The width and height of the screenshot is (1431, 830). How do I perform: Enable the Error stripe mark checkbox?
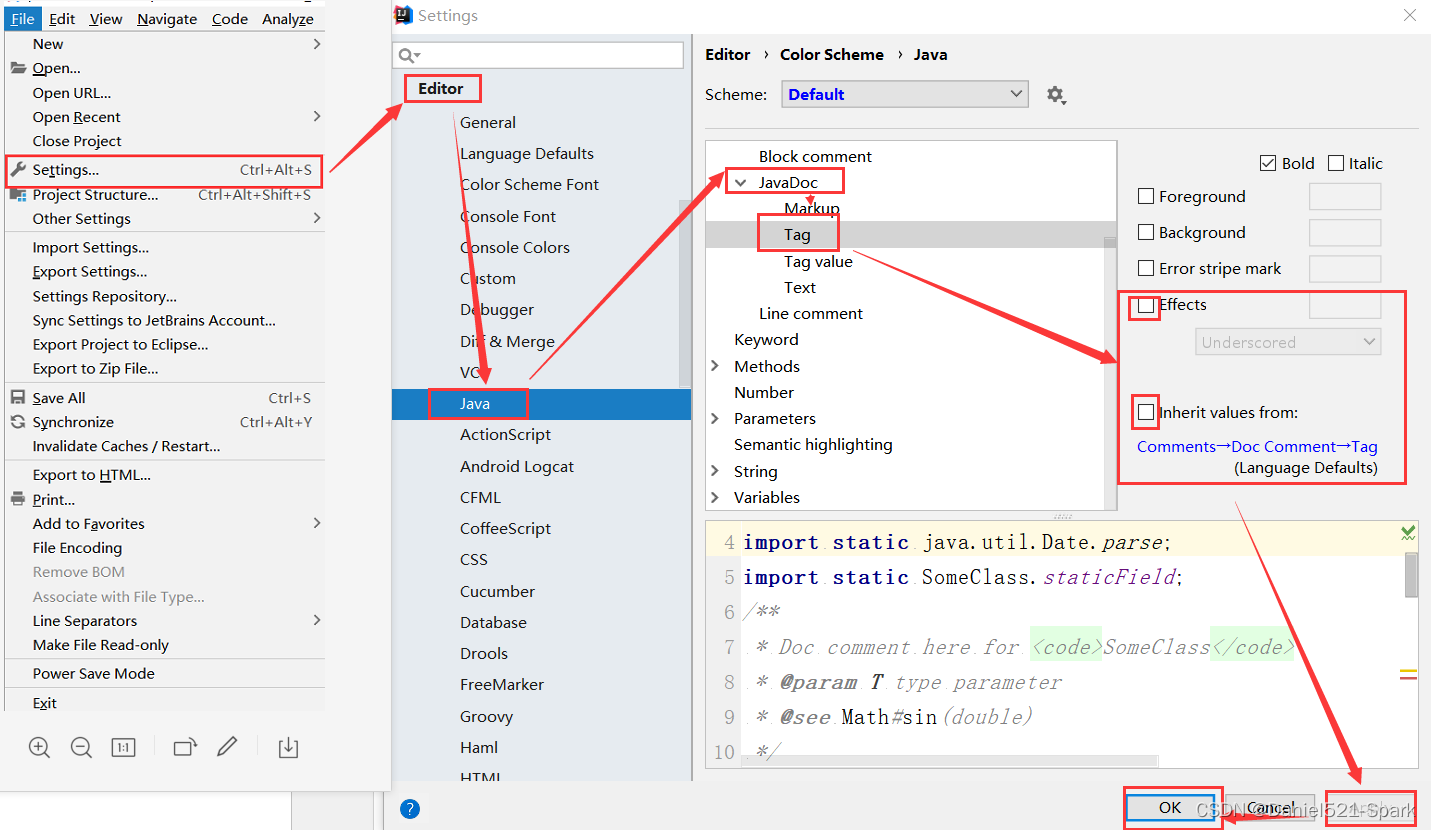click(x=1146, y=269)
